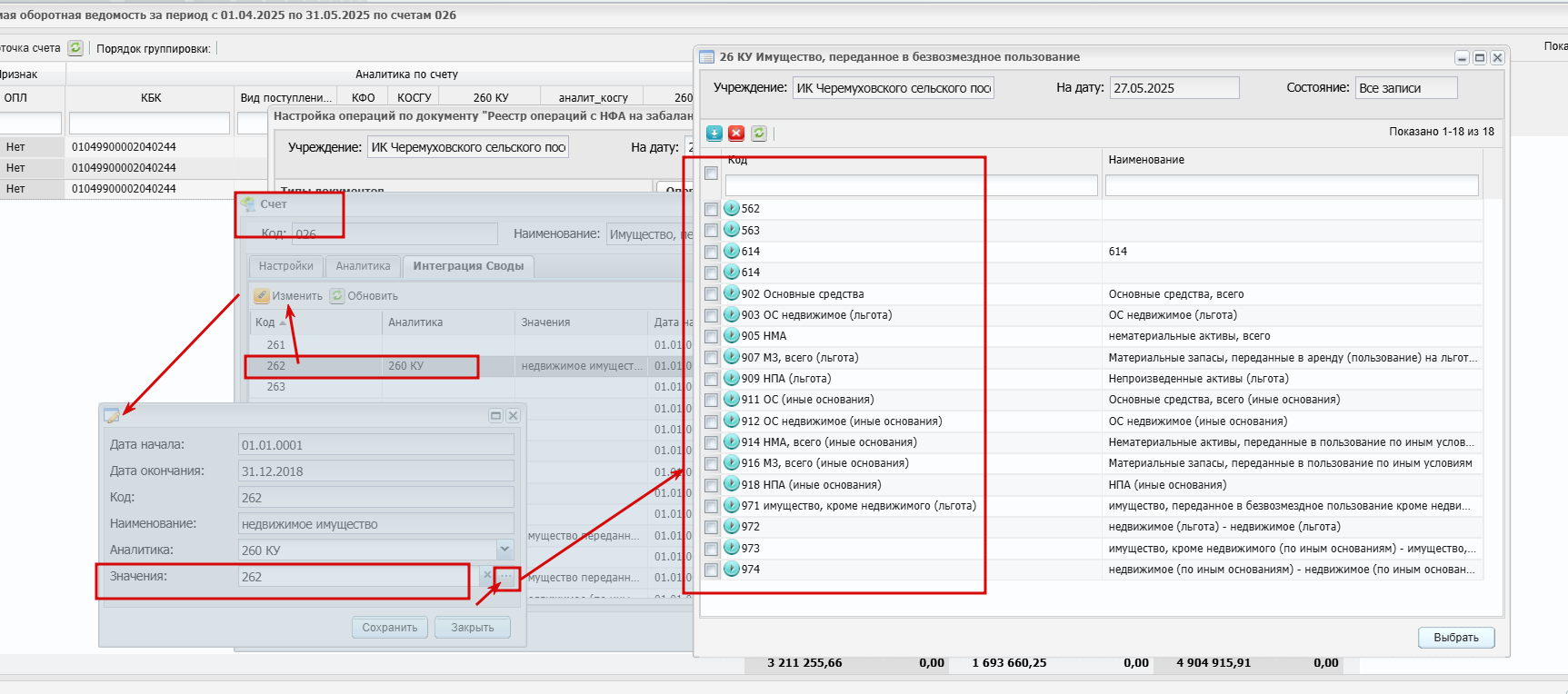Click the round arrow icon for 912 ОС недвижимое
Viewport: 1568px width, 694px height.
coord(732,421)
